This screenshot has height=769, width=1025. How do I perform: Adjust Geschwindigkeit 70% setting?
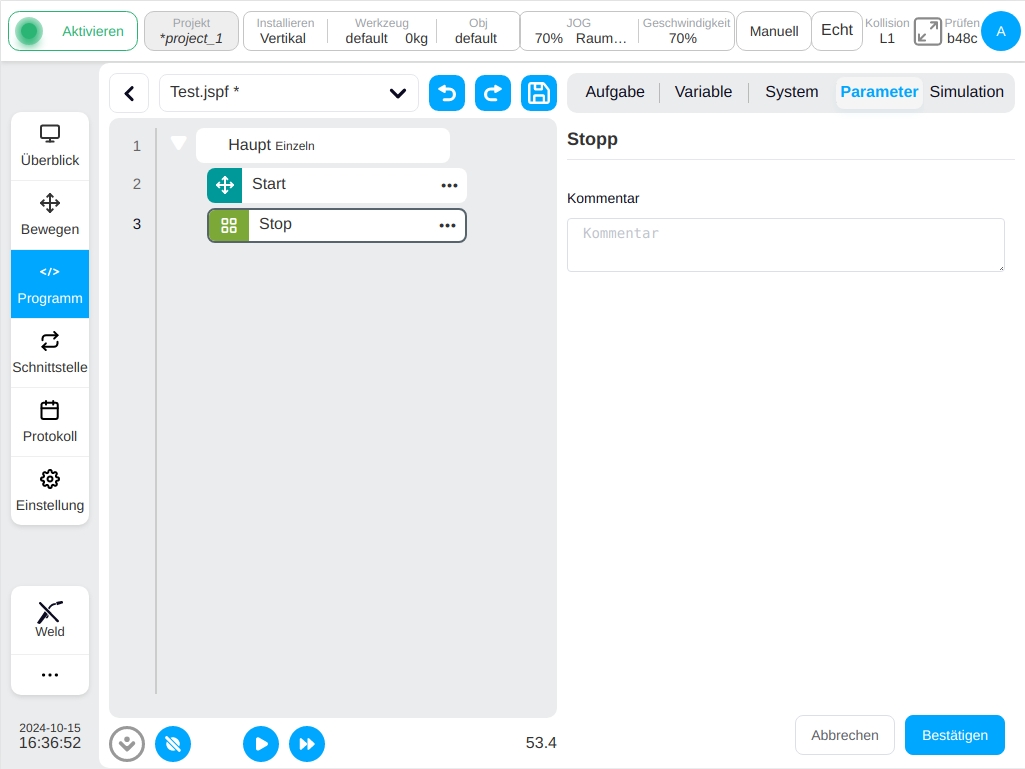point(686,31)
